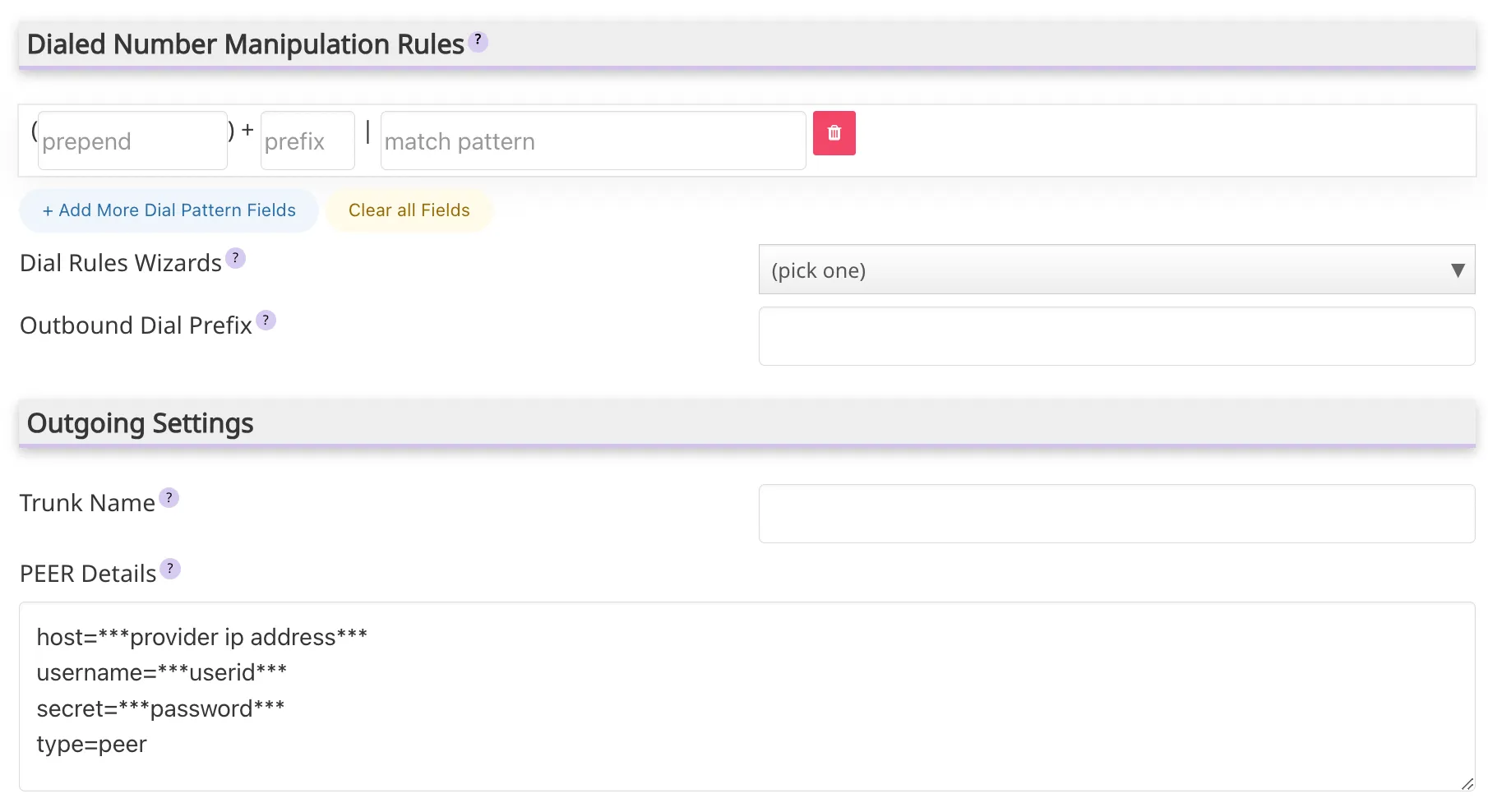1488x812 pixels.
Task: Click the Outgoing Settings section header
Action: pyautogui.click(x=140, y=422)
